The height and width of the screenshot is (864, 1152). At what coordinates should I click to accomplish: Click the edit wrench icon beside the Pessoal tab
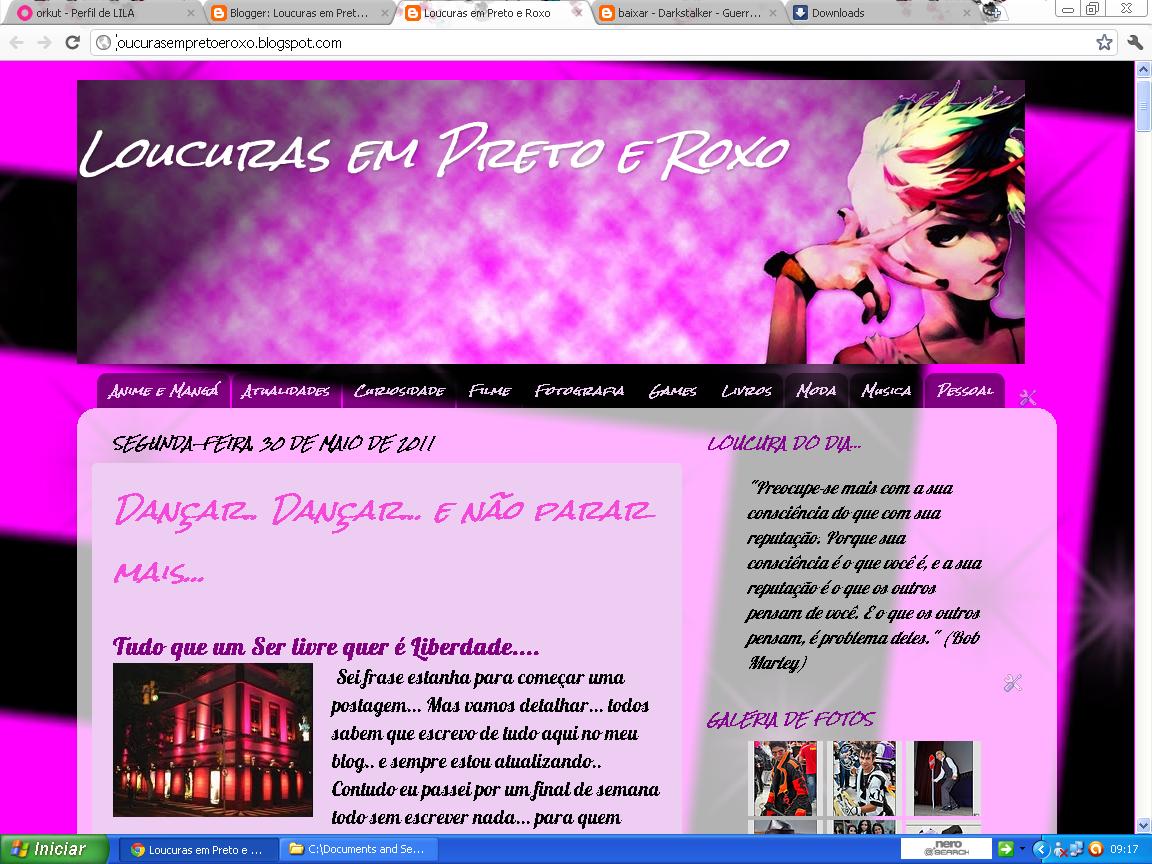click(x=1027, y=397)
